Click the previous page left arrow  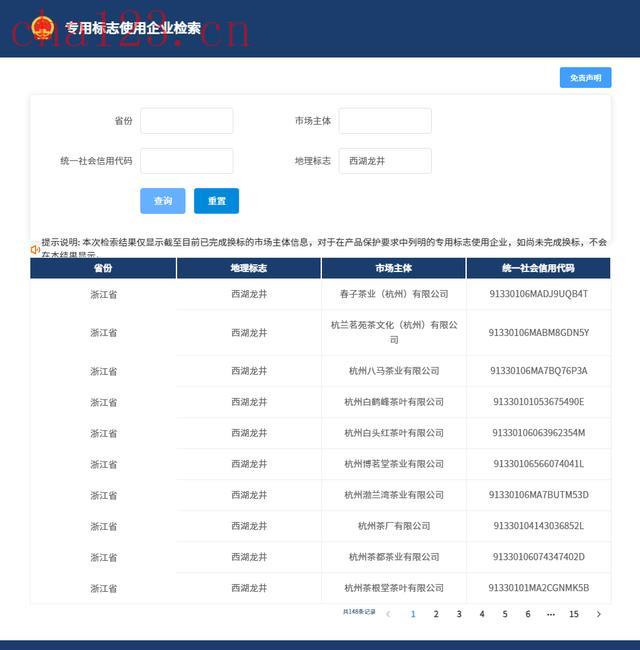[x=388, y=614]
